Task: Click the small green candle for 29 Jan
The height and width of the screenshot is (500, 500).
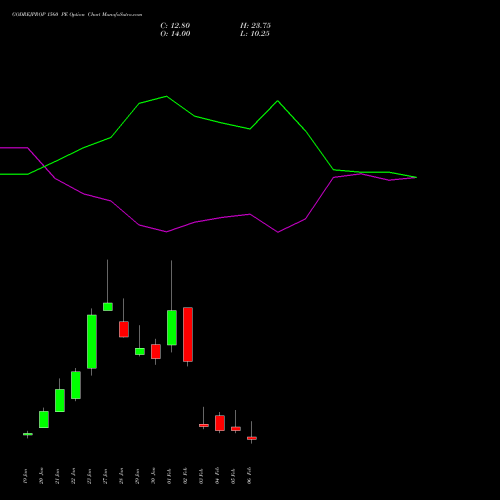Action: (x=140, y=351)
